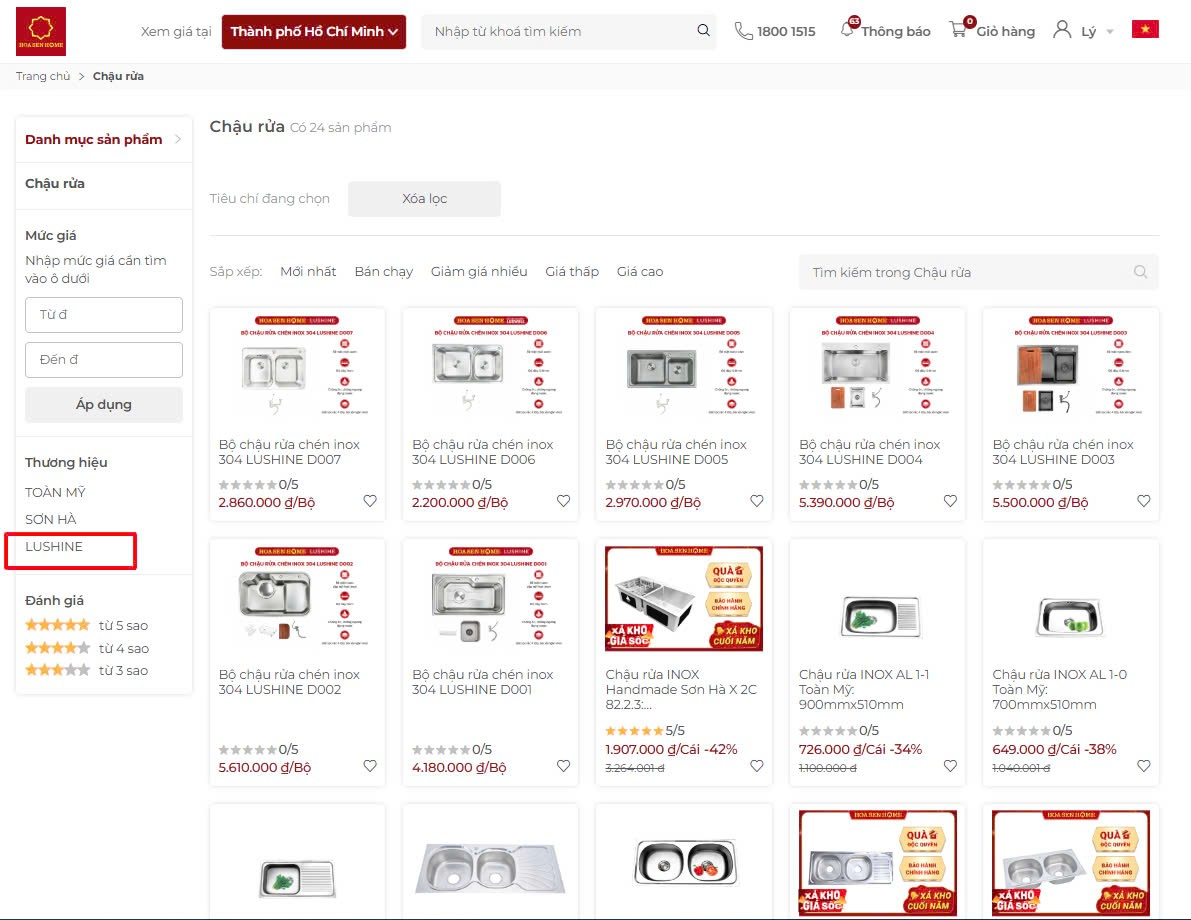Go to Trang chủ breadcrumb
Viewport: 1191px width, 920px height.
(x=43, y=76)
